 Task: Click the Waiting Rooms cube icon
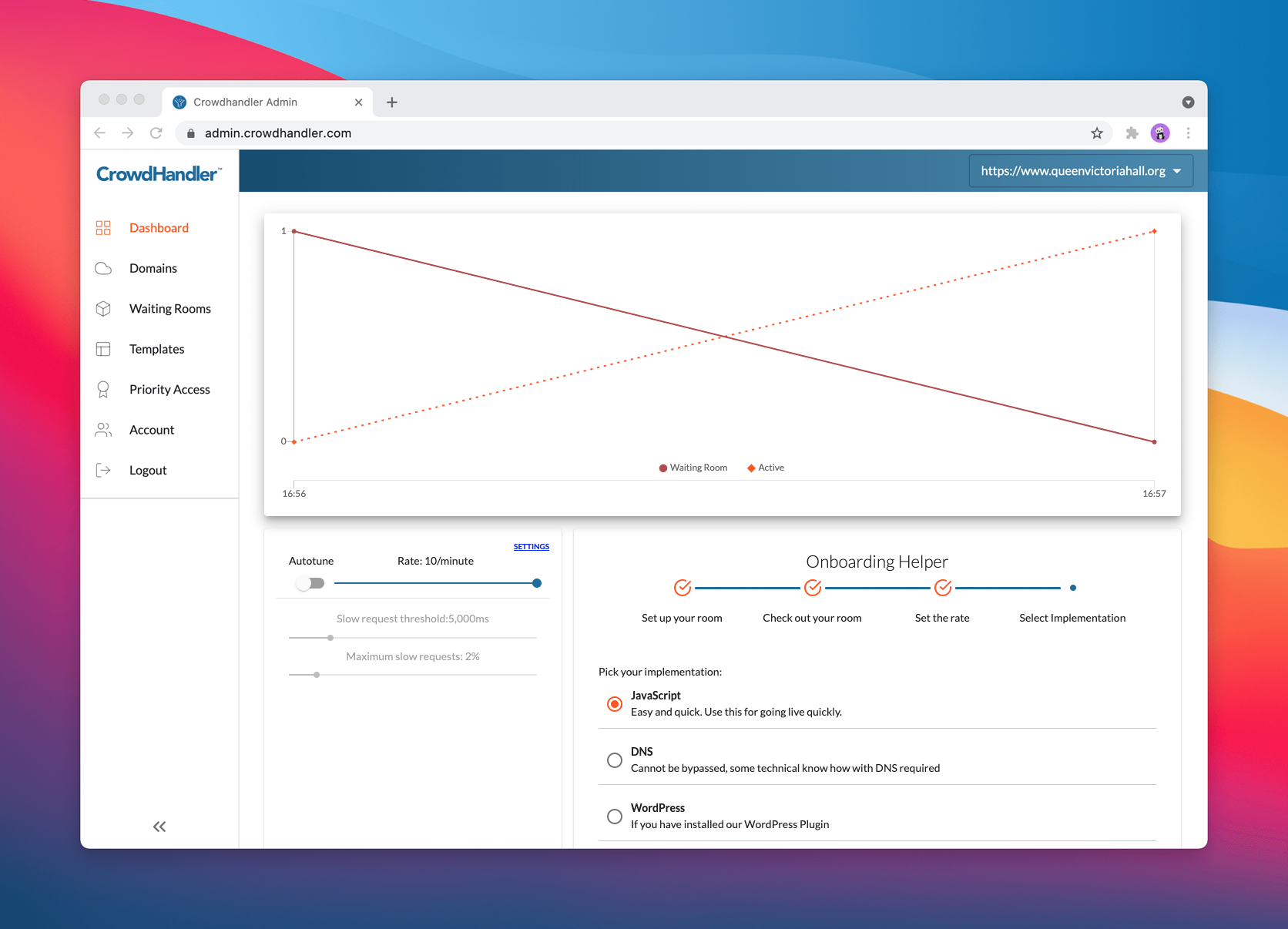(103, 309)
